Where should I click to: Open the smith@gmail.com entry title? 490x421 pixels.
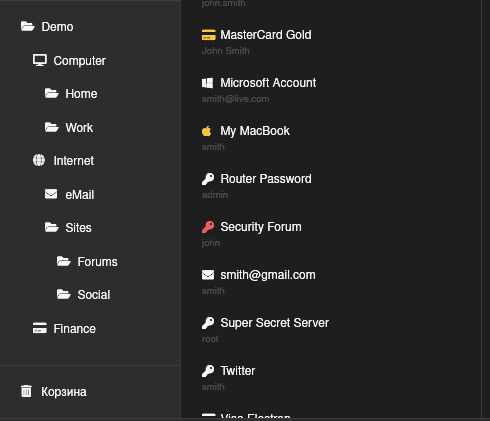[268, 275]
